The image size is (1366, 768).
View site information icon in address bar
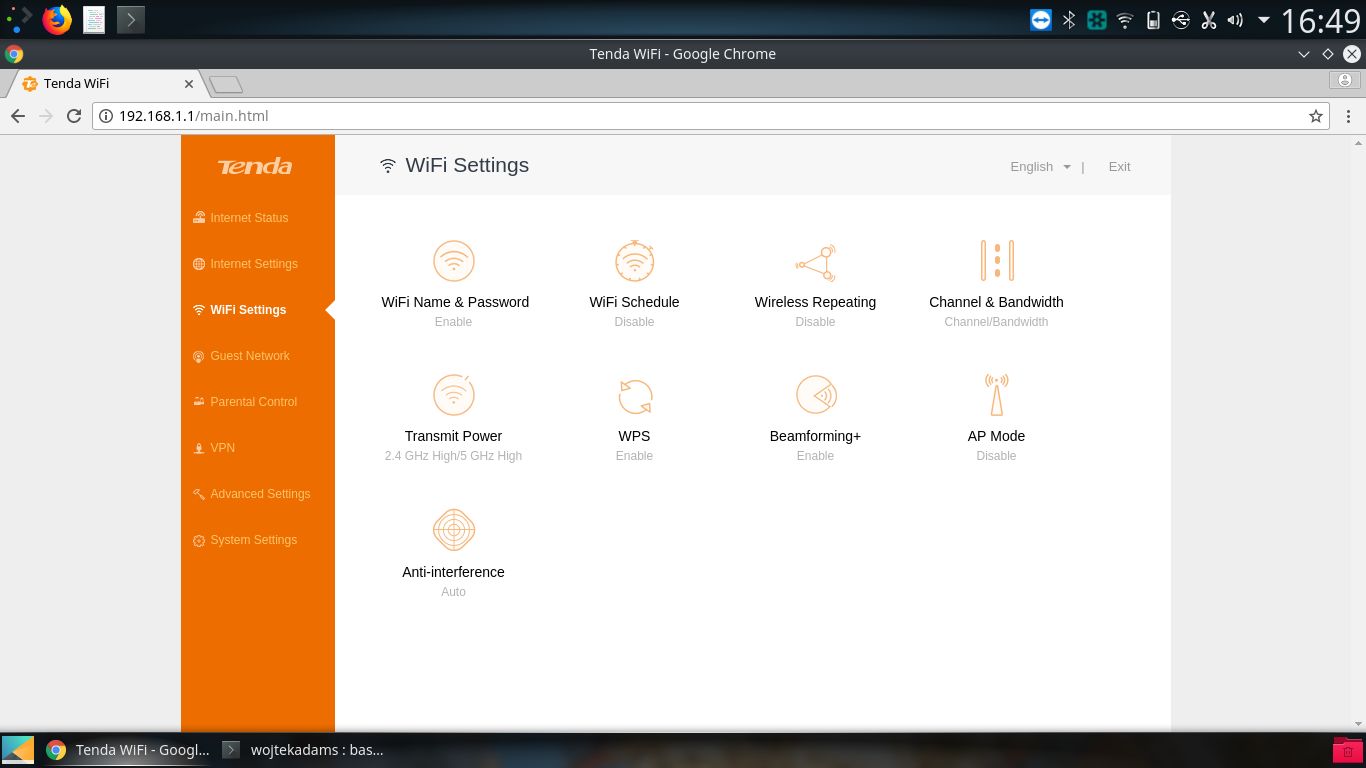pos(106,116)
